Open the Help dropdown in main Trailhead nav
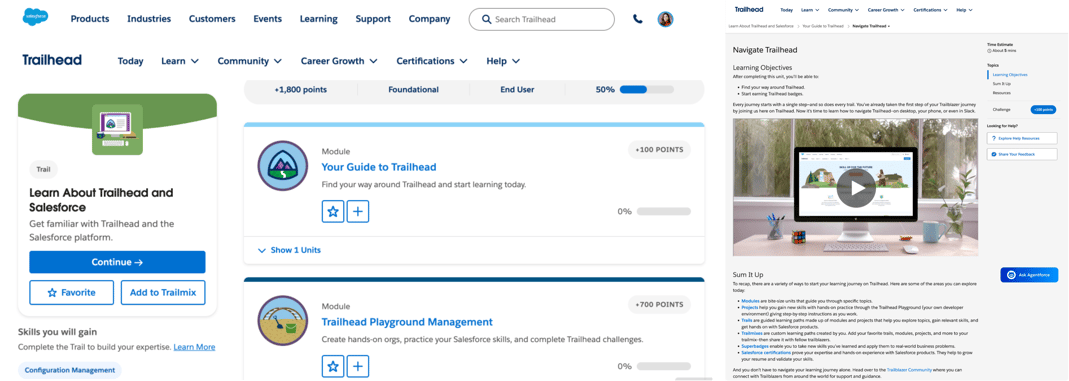Screen dimensions: 1069x381 [503, 61]
